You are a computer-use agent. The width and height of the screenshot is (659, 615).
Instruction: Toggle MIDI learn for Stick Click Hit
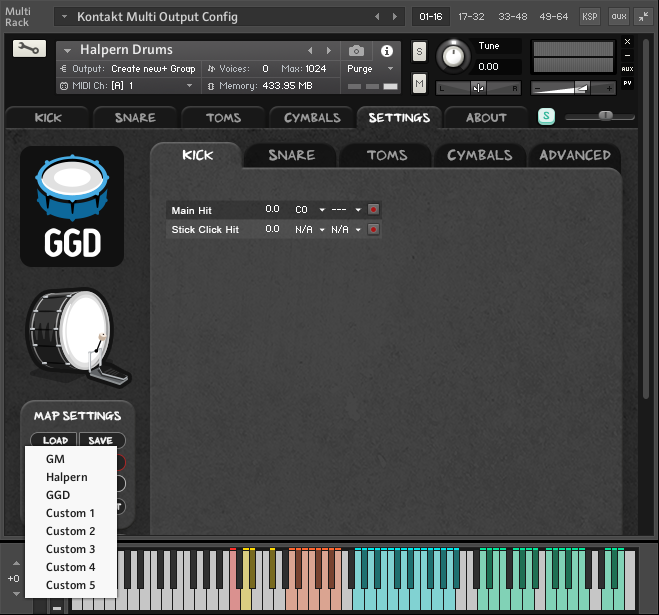pyautogui.click(x=373, y=230)
